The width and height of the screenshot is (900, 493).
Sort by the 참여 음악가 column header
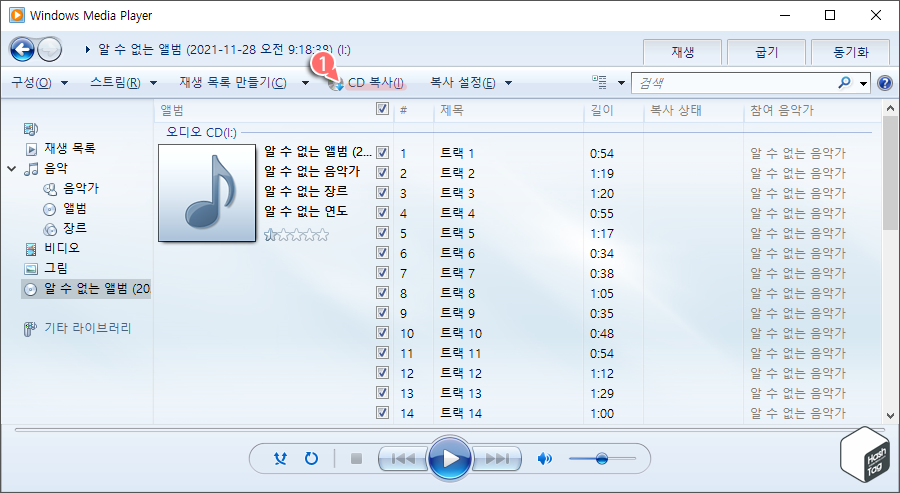812,110
